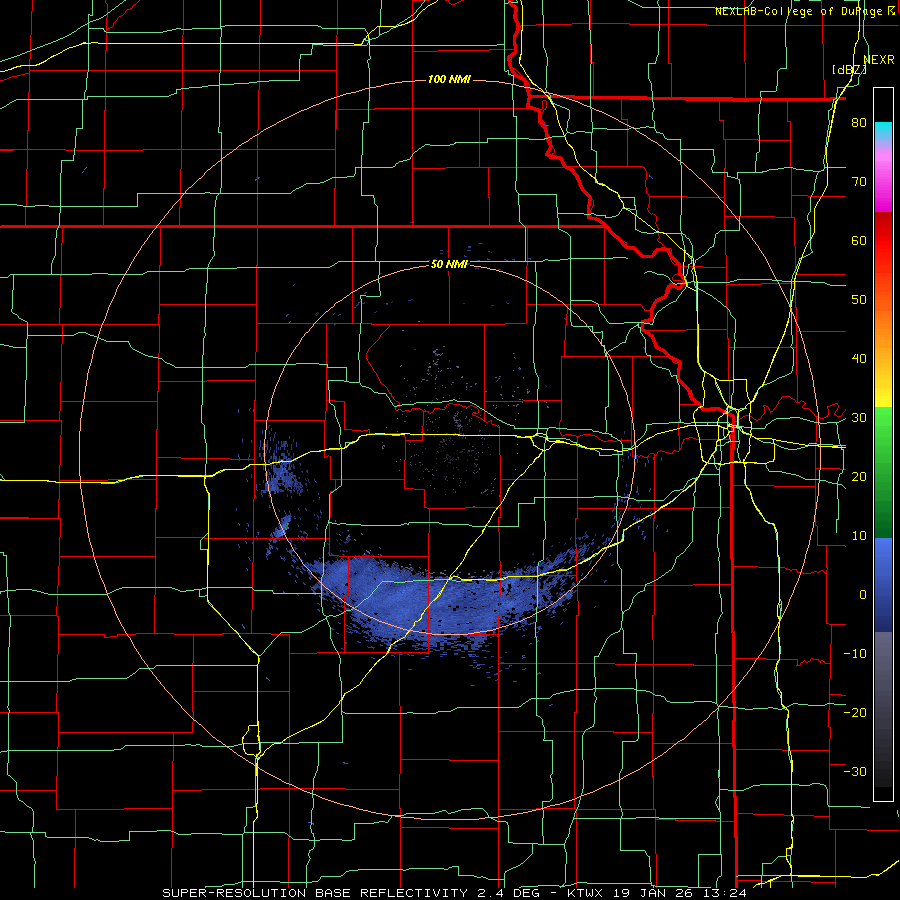Click the [dBZ] units label
900x900 pixels.
tap(849, 70)
